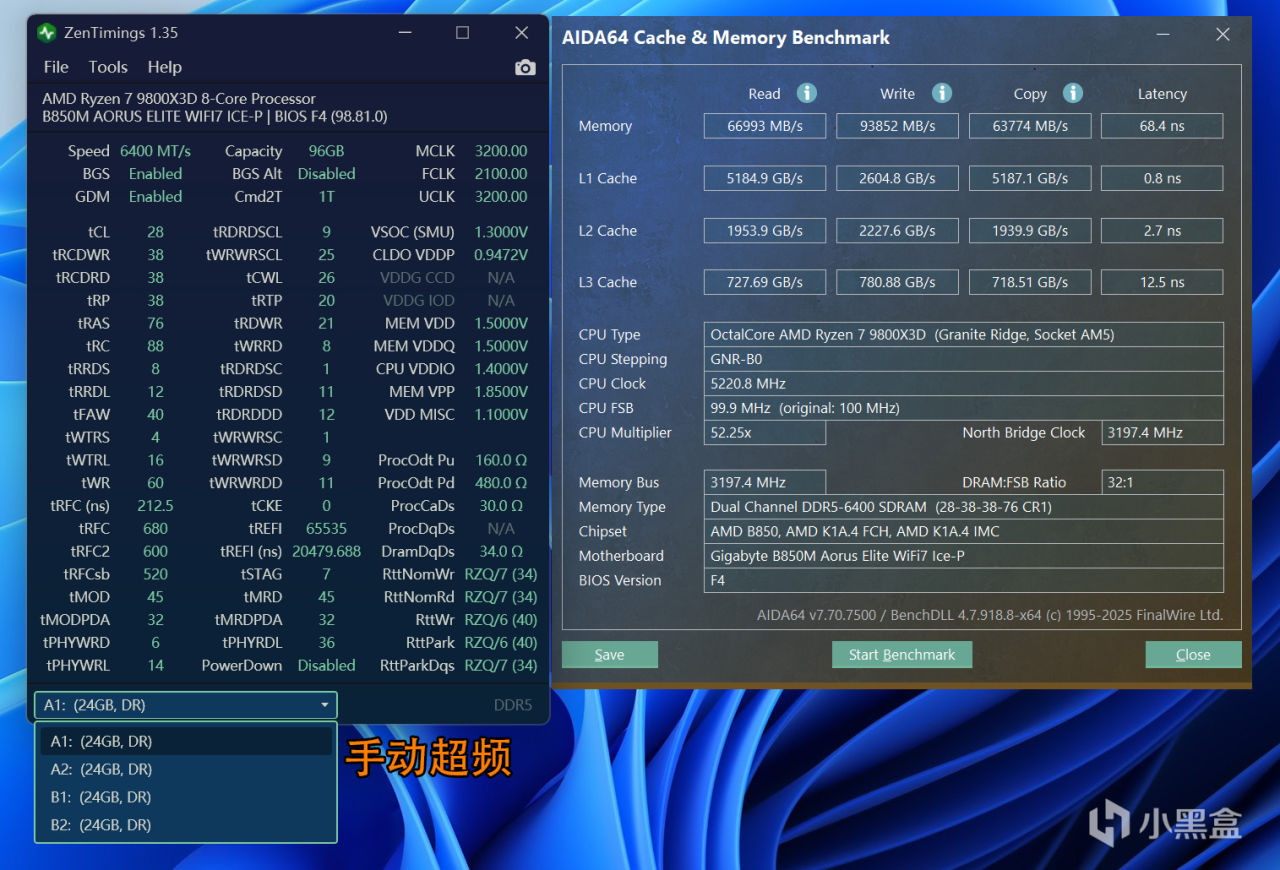Click the CPU Multiplier field 52.25x
Image resolution: width=1280 pixels, height=870 pixels.
[765, 432]
